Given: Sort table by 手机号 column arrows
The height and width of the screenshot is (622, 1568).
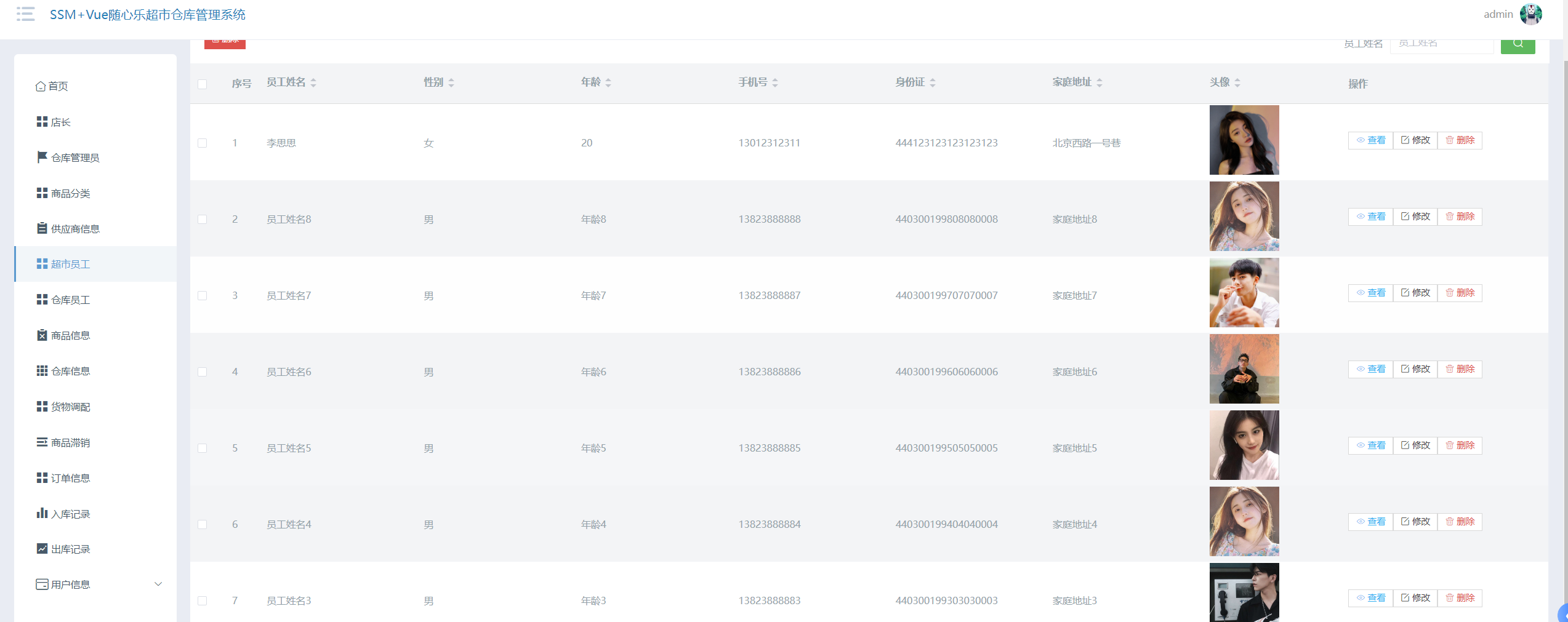Looking at the screenshot, I should (x=775, y=82).
